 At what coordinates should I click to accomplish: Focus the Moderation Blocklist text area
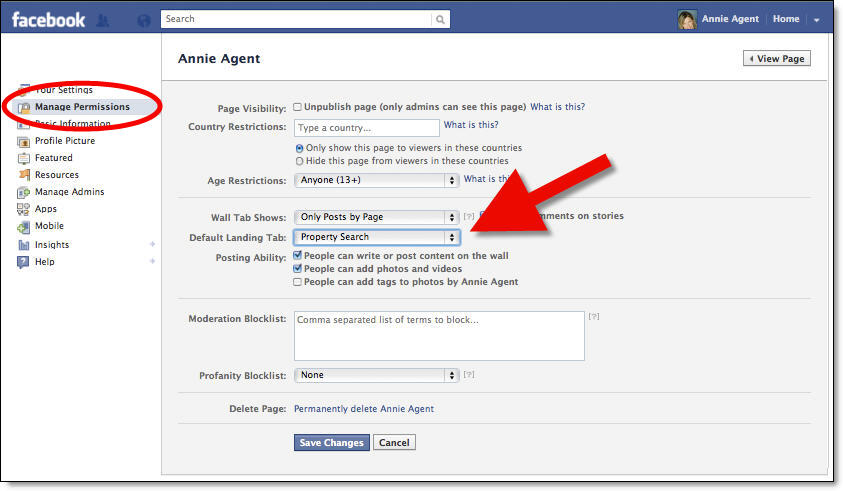(x=439, y=336)
